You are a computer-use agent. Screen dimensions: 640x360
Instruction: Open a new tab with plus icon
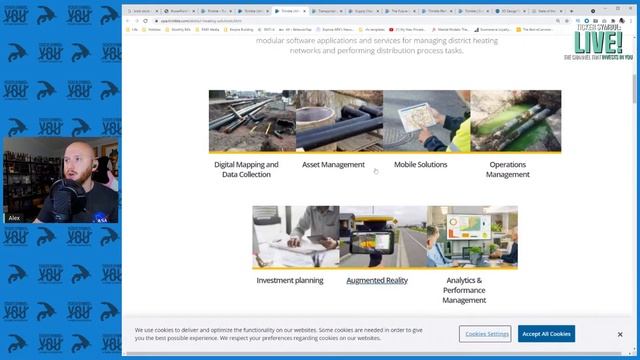tap(571, 11)
